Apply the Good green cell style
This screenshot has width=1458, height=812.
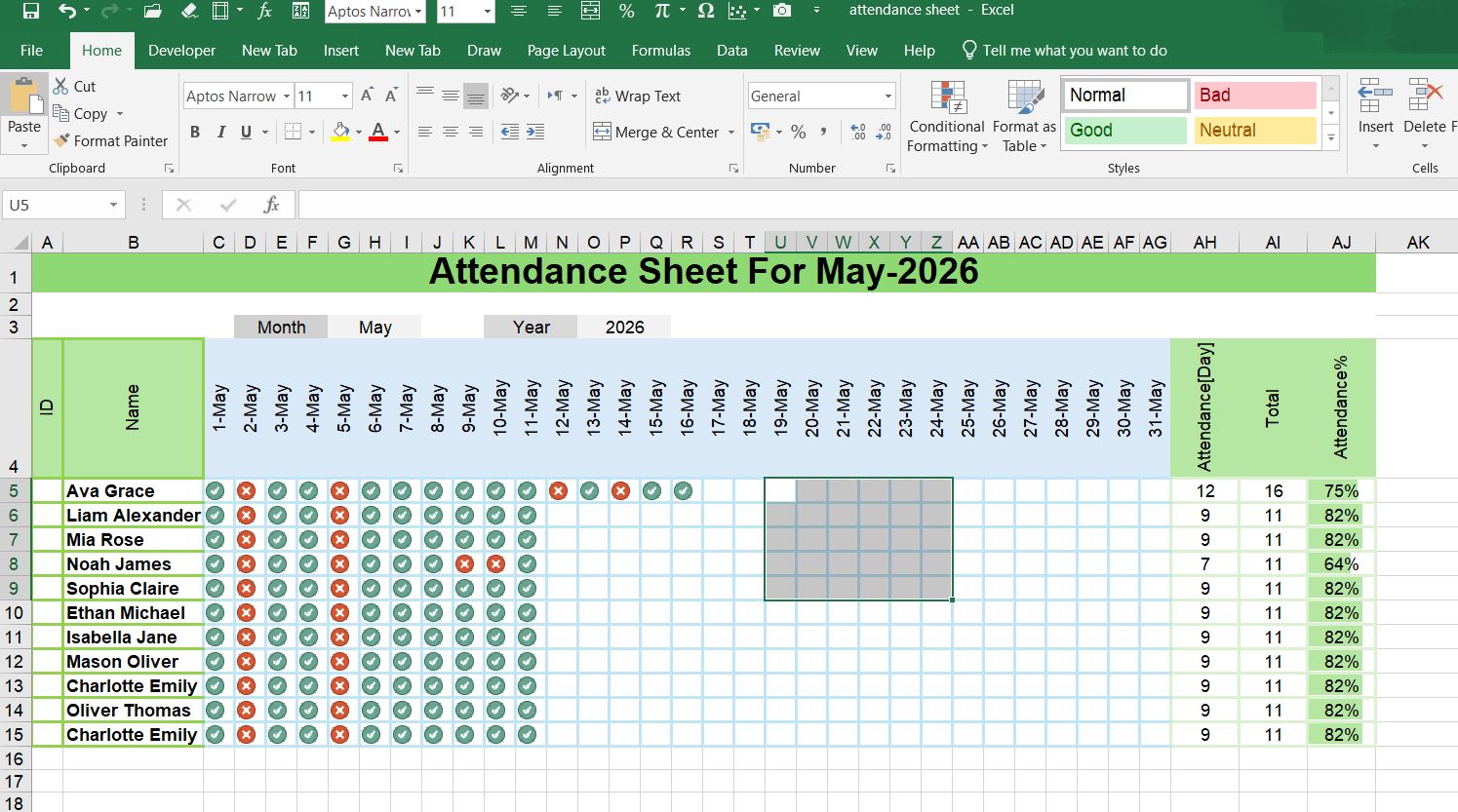[x=1125, y=131]
